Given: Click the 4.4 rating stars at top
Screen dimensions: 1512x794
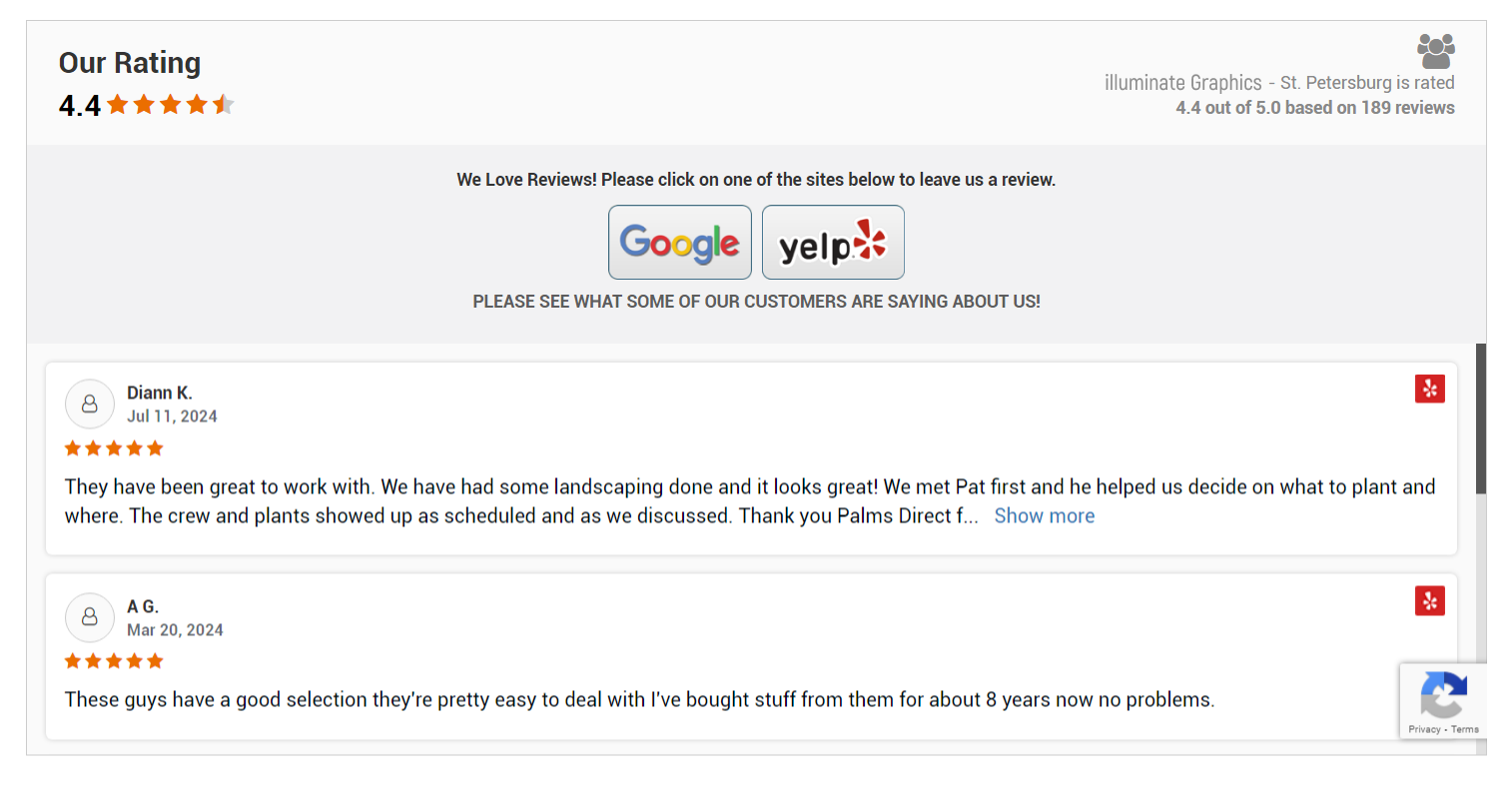Looking at the screenshot, I should click(171, 105).
